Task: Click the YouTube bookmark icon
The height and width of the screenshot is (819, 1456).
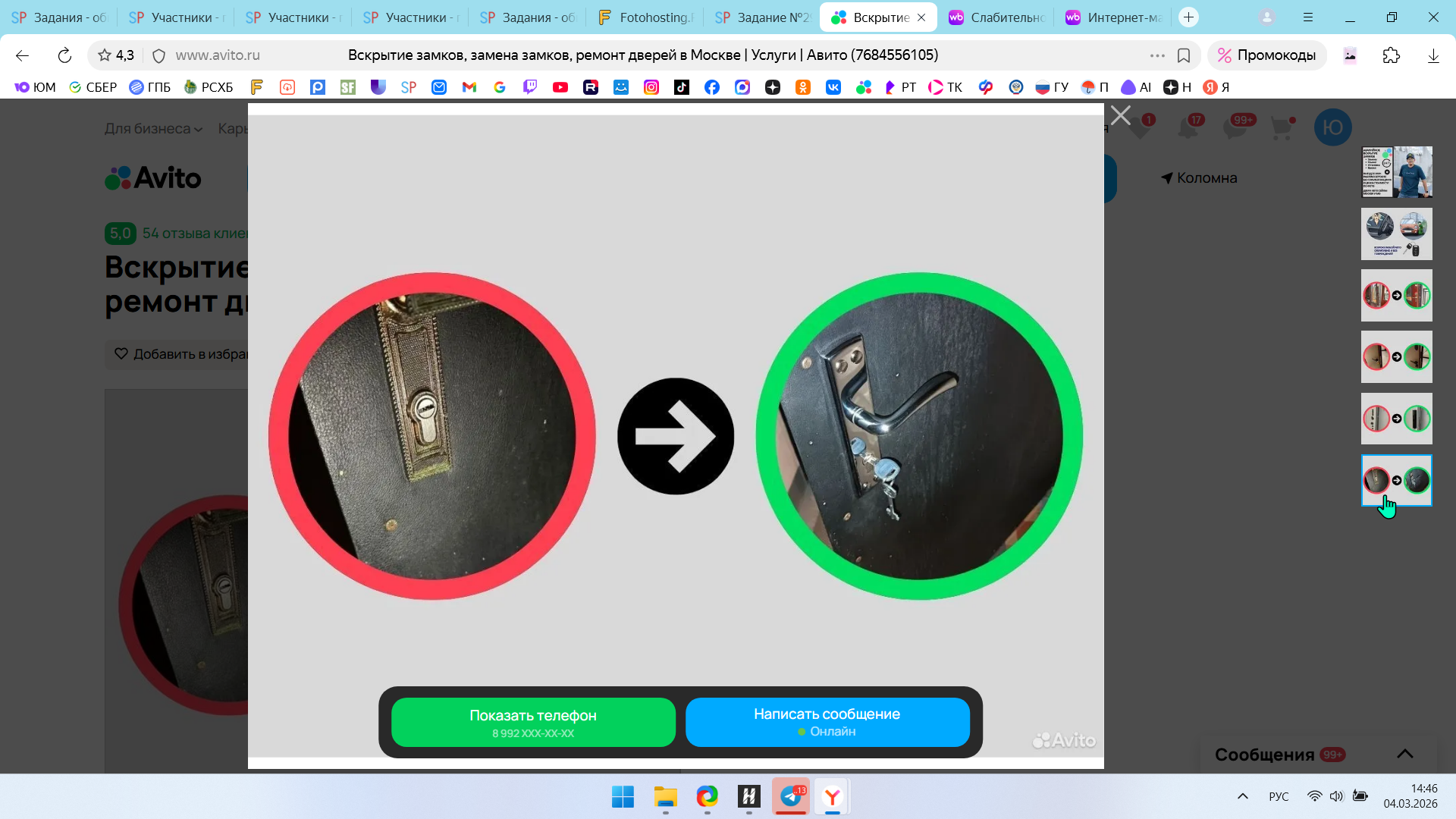Action: pyautogui.click(x=560, y=87)
